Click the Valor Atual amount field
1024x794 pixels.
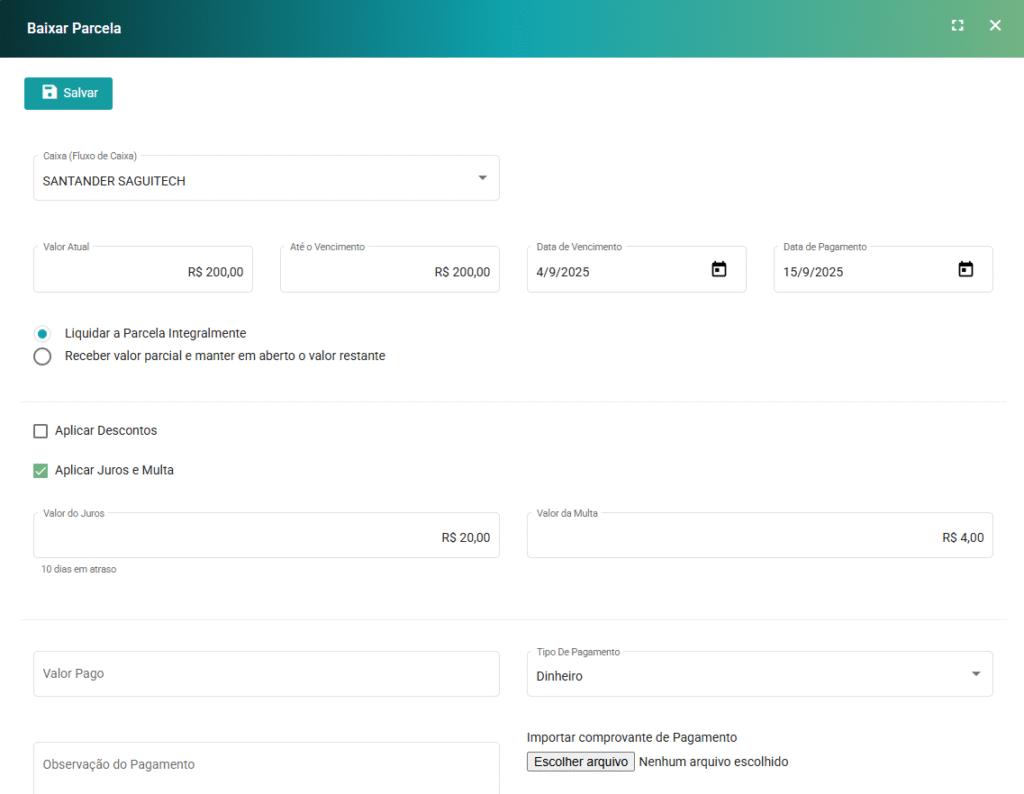pos(143,272)
